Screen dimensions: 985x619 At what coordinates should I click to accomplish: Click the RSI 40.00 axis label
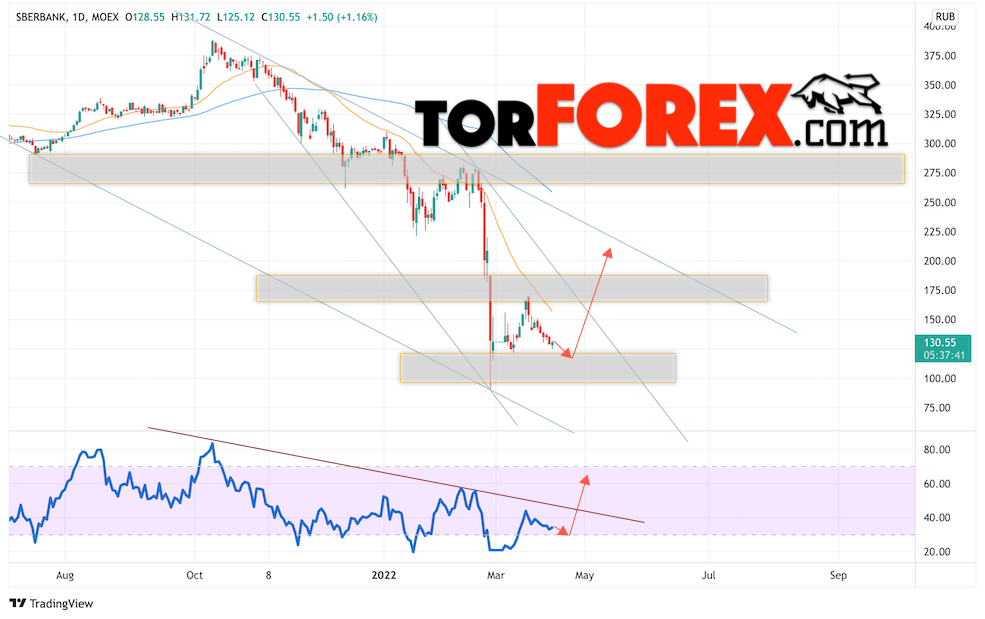pos(937,518)
